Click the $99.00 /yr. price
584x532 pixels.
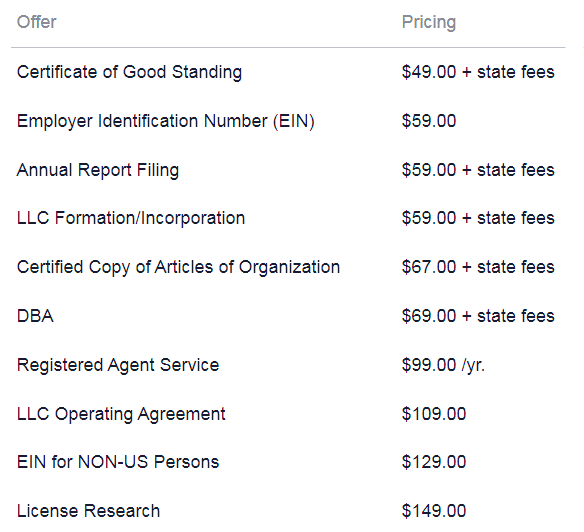click(x=443, y=365)
